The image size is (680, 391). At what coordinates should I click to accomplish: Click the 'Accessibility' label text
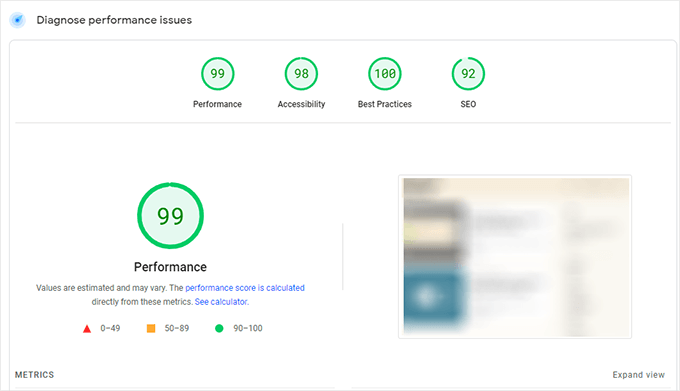click(301, 104)
